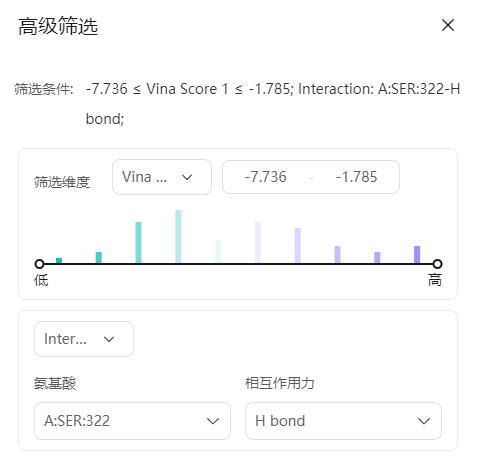The height and width of the screenshot is (461, 478).
Task: Close the 高级筛选 dialog
Action: 448,25
